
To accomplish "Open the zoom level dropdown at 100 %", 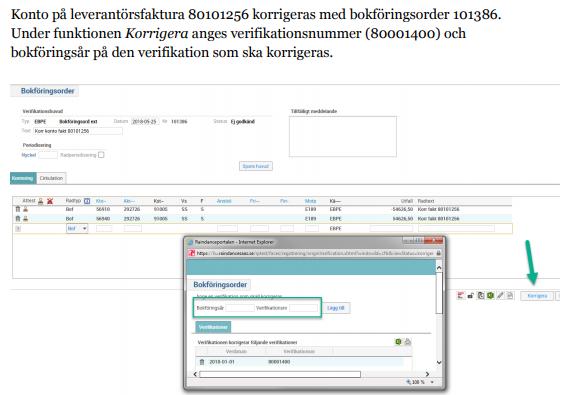I will pyautogui.click(x=432, y=382).
